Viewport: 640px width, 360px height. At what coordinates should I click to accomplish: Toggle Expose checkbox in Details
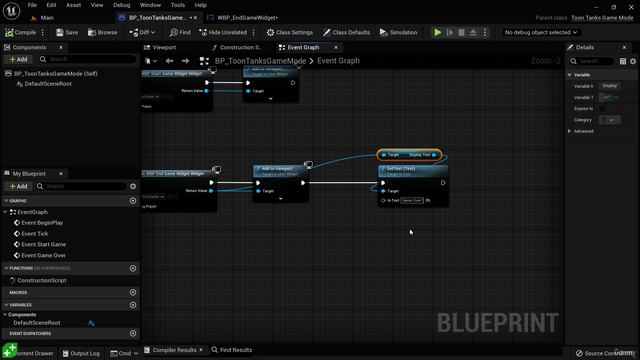pos(602,109)
